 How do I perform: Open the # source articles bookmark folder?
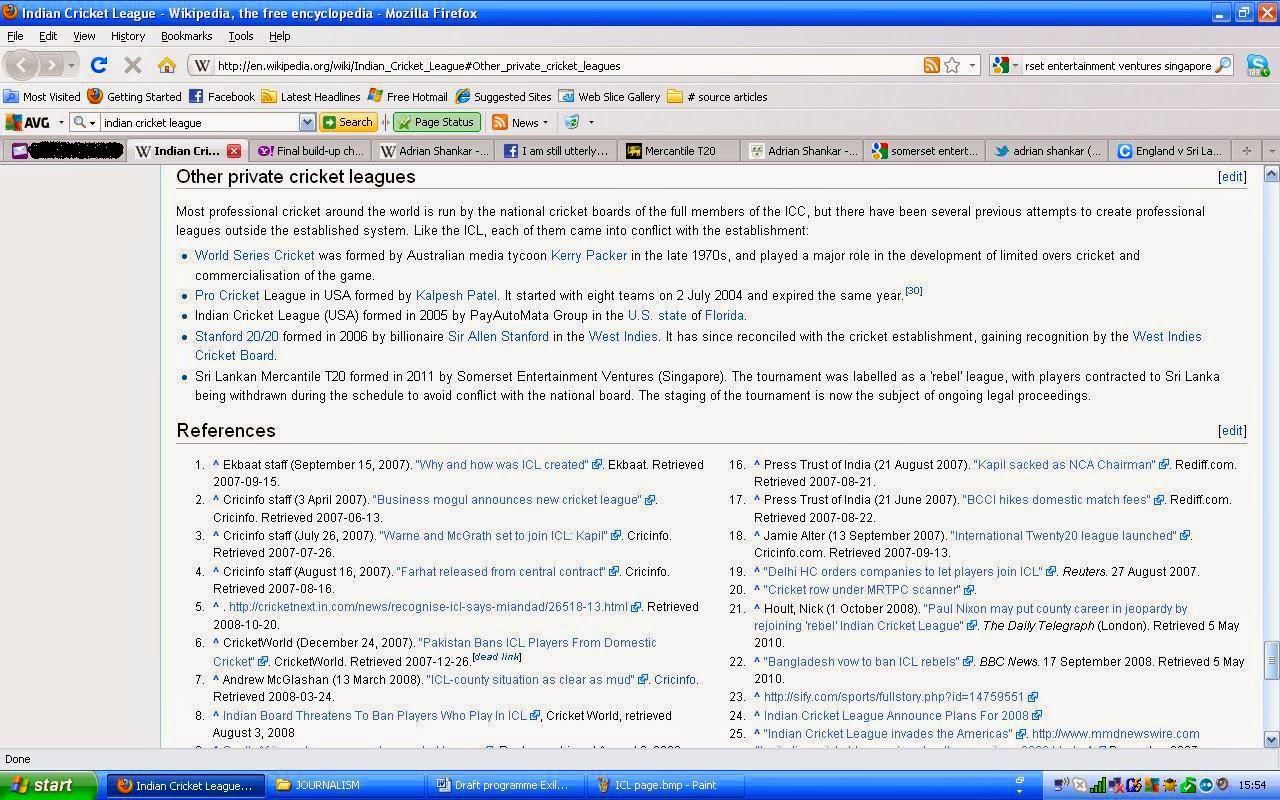(x=717, y=96)
